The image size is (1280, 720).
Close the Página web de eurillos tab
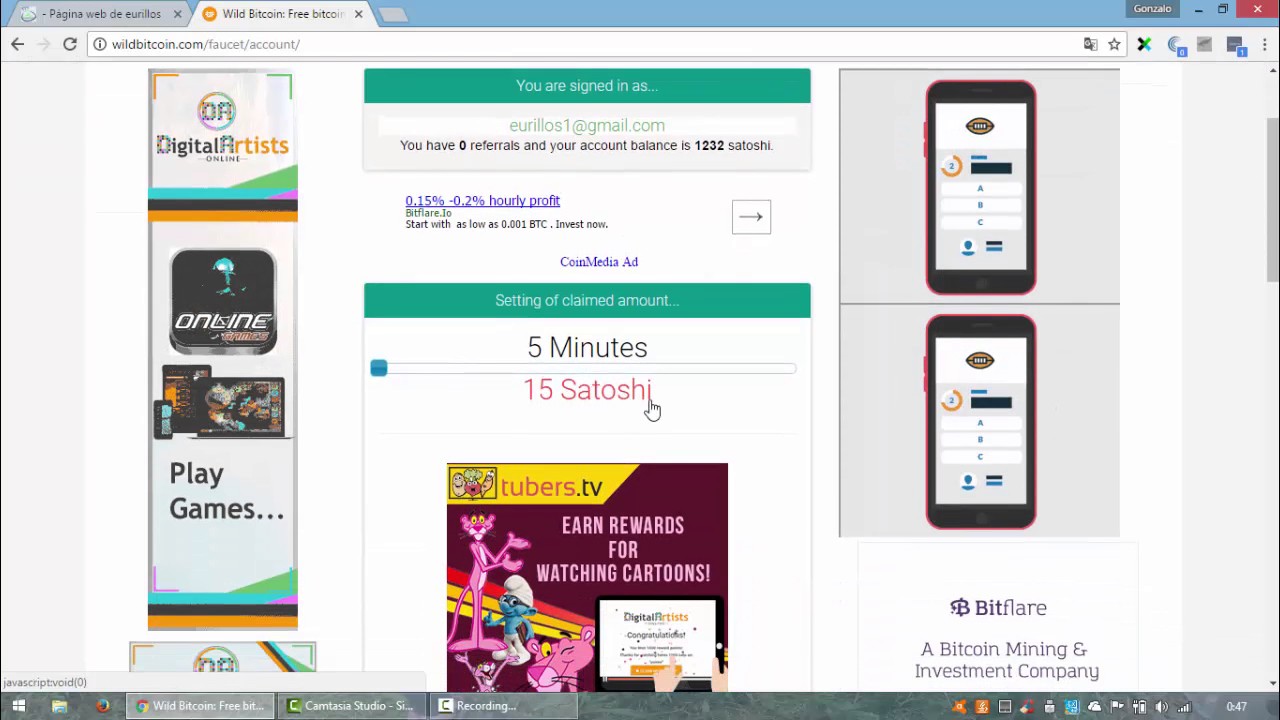(x=178, y=14)
